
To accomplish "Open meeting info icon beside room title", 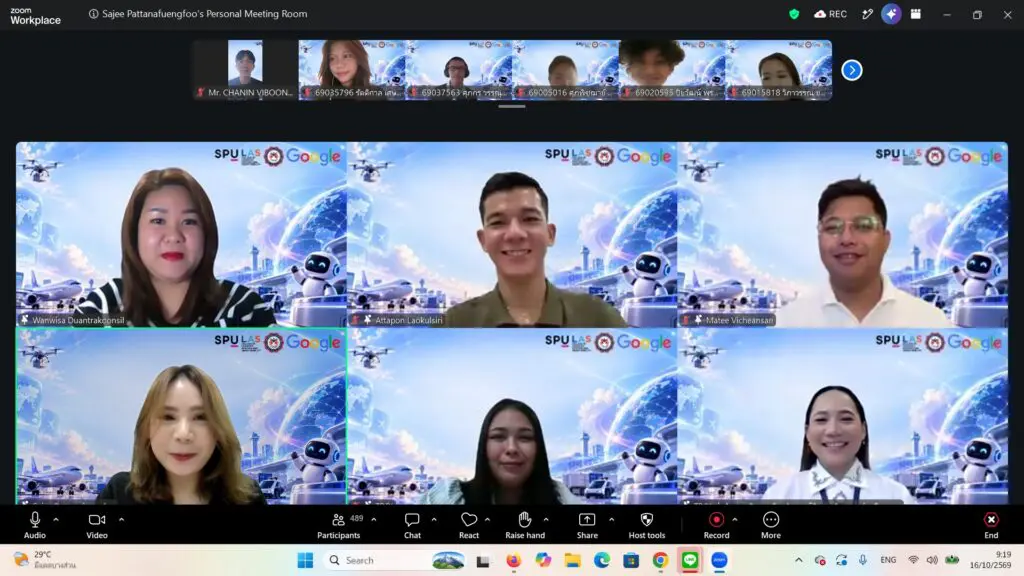I will coord(93,14).
